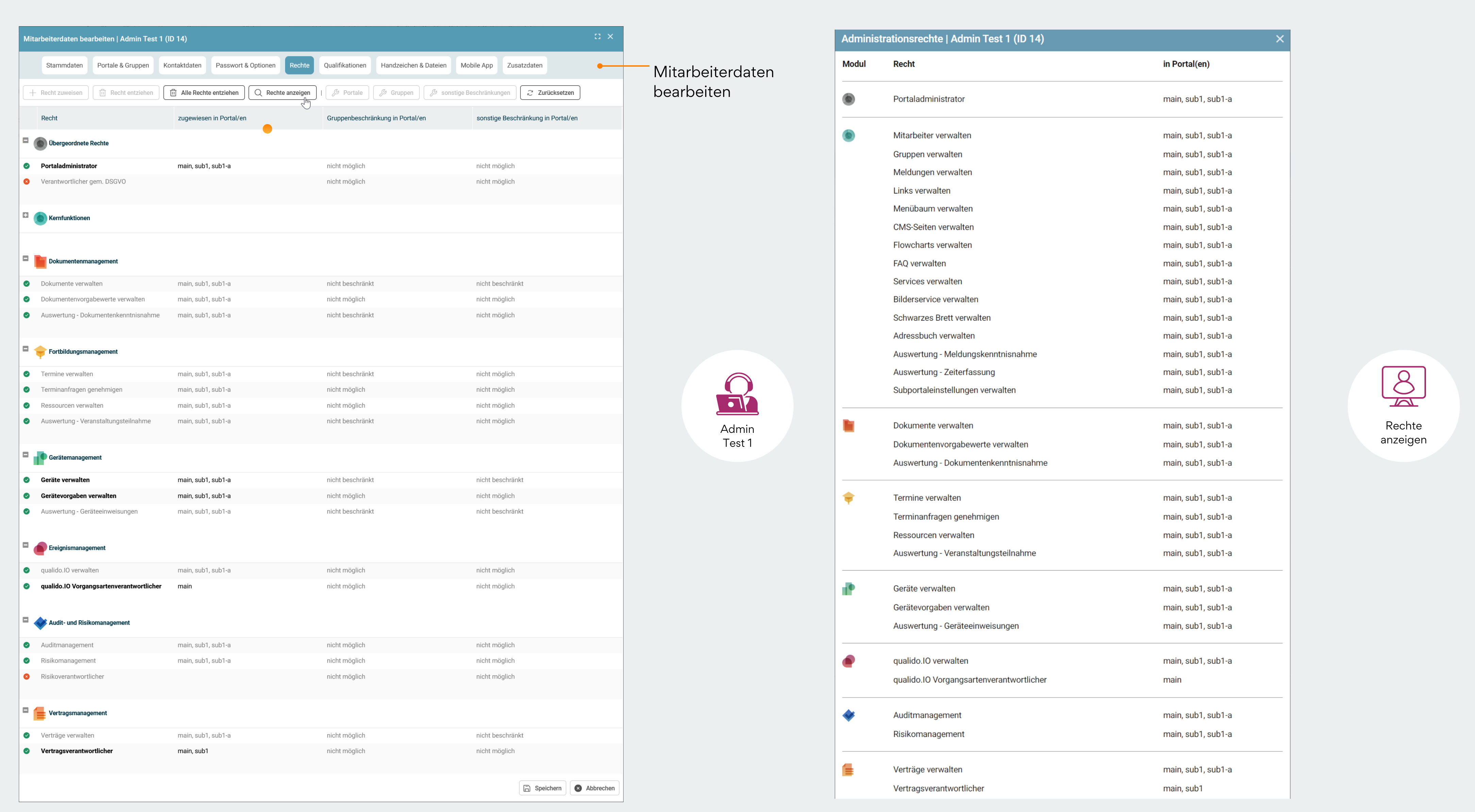Save changes with Speichern button
This screenshot has height=812, width=1475.
542,788
